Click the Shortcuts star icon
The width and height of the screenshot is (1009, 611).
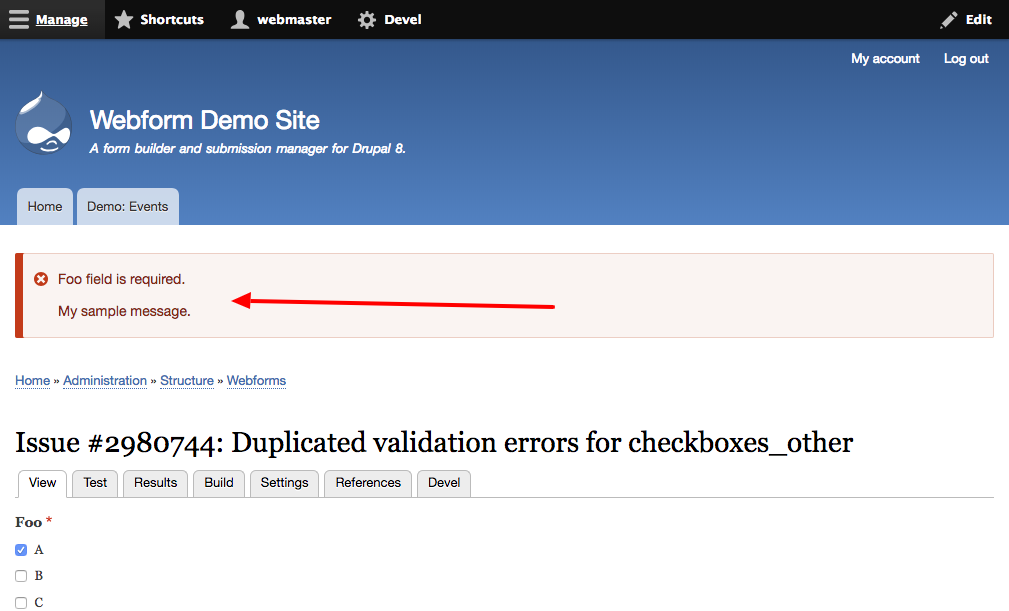pyautogui.click(x=123, y=19)
